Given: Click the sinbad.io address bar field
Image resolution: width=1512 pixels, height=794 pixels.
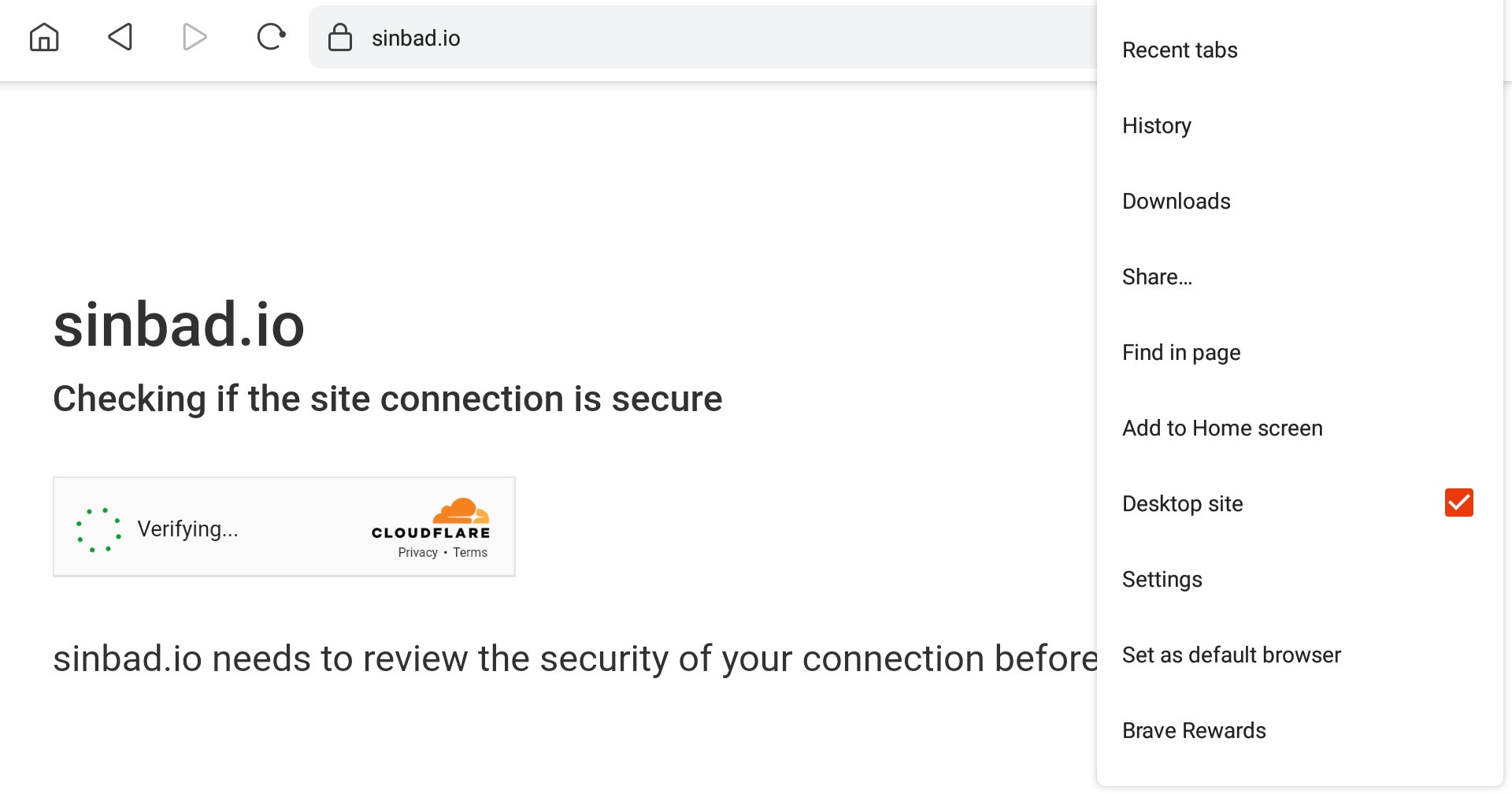Looking at the screenshot, I should tap(702, 37).
